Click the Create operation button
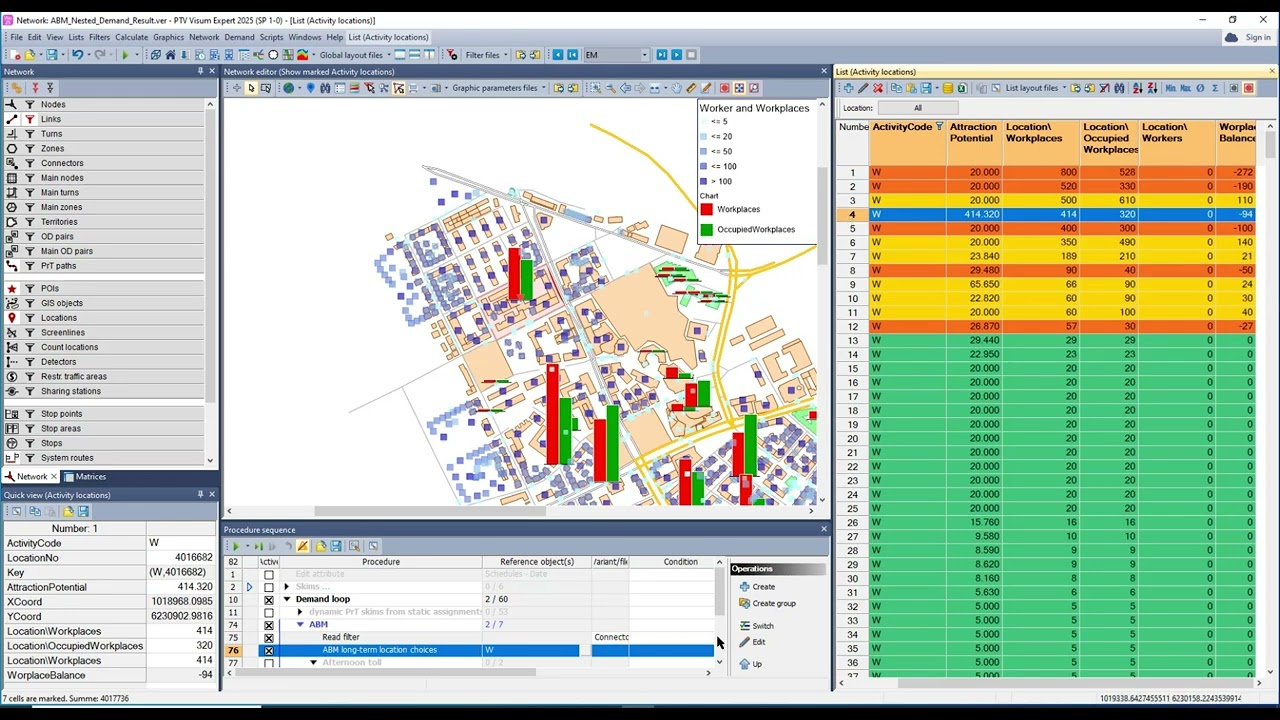 pyautogui.click(x=756, y=587)
